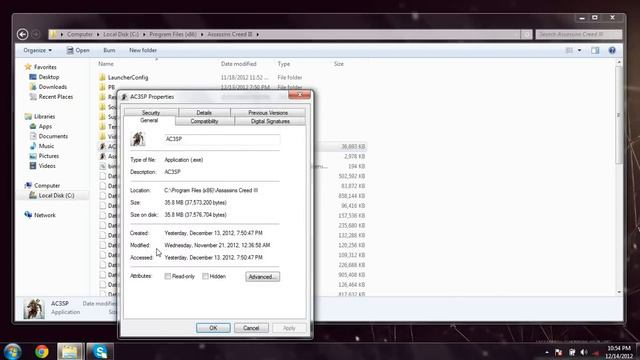Switch to Digital Signatures tab

click(270, 121)
